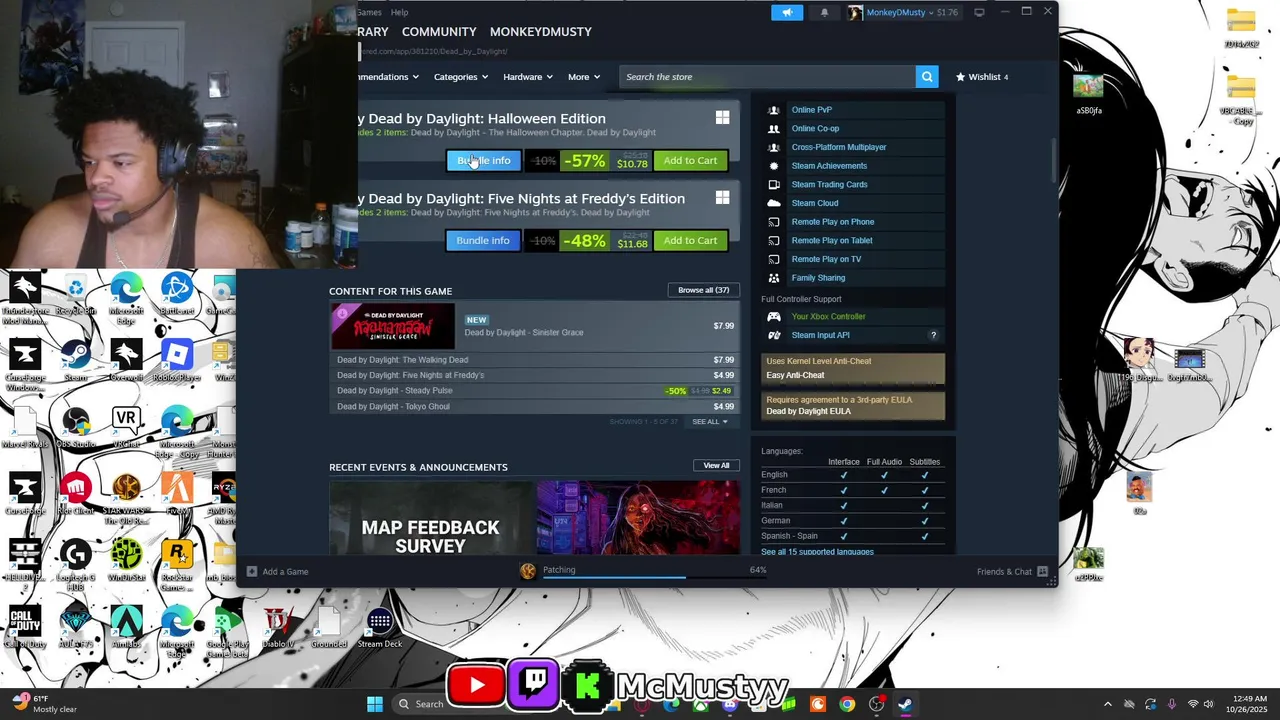Click Bundle info for Five Nights at Freddy's Edition
The width and height of the screenshot is (1280, 720).
click(x=483, y=240)
